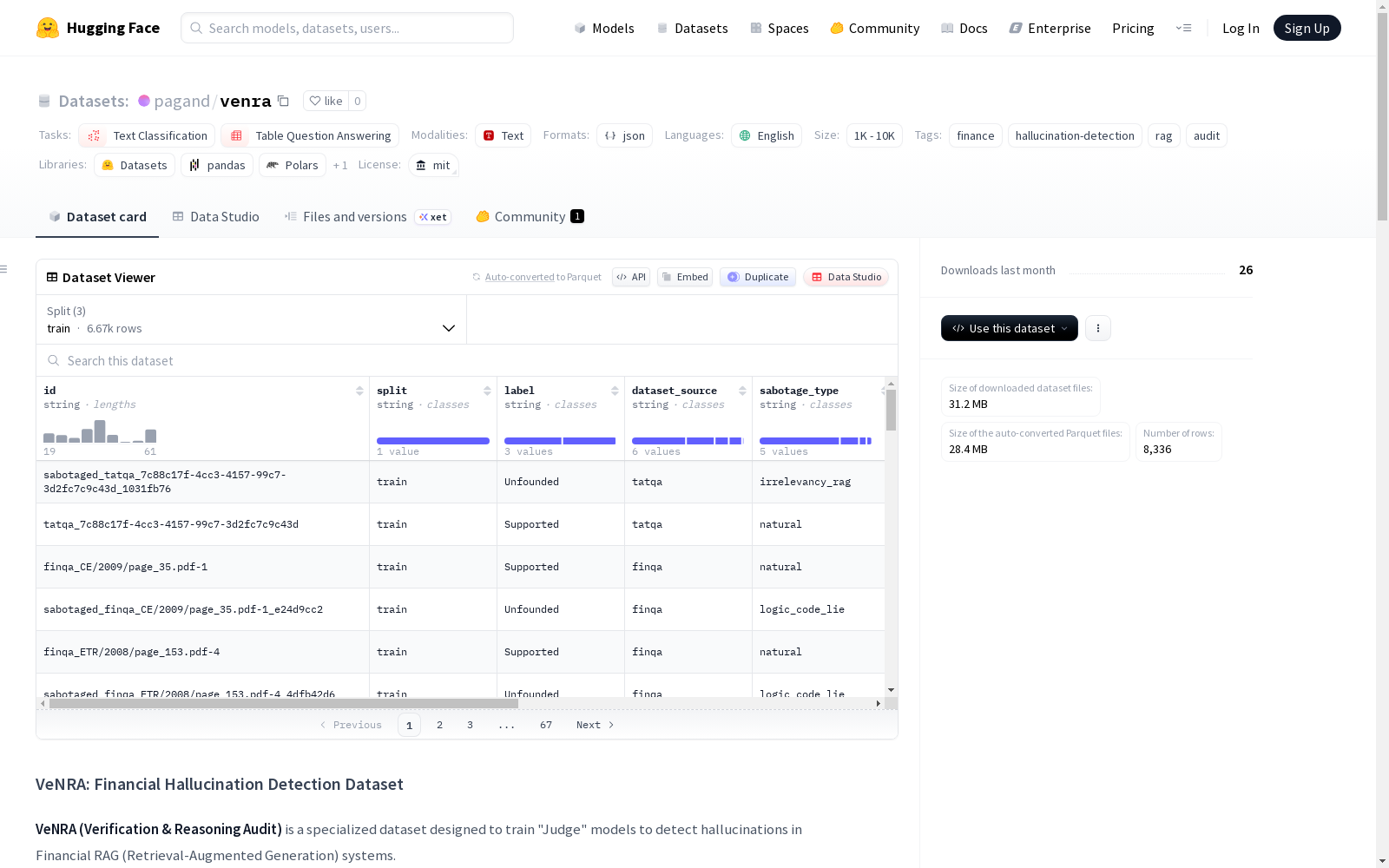Click Next in the viewer pagination

pyautogui.click(x=596, y=725)
